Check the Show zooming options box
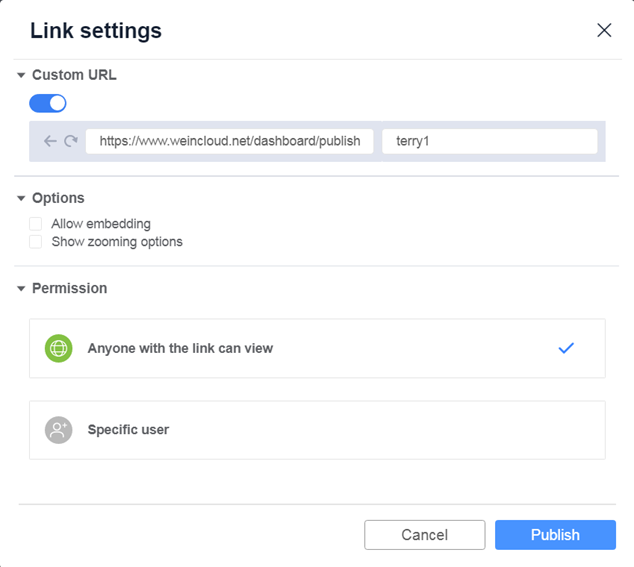Viewport: 634px width, 567px height. (x=36, y=242)
